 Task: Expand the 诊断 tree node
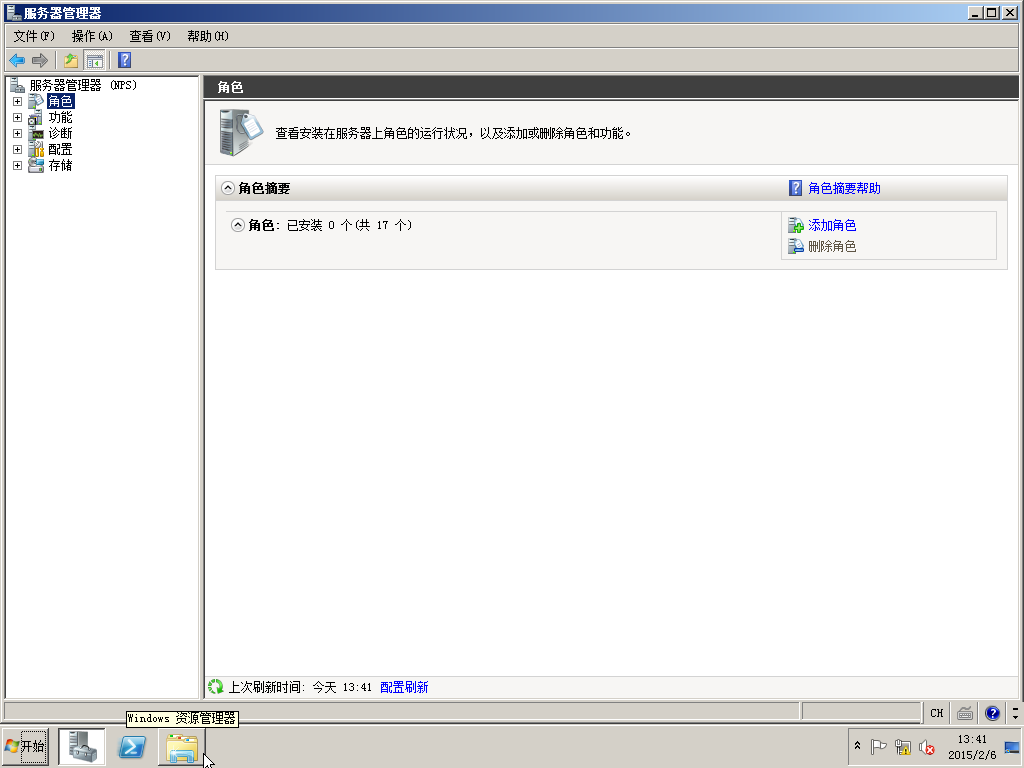[x=18, y=134]
